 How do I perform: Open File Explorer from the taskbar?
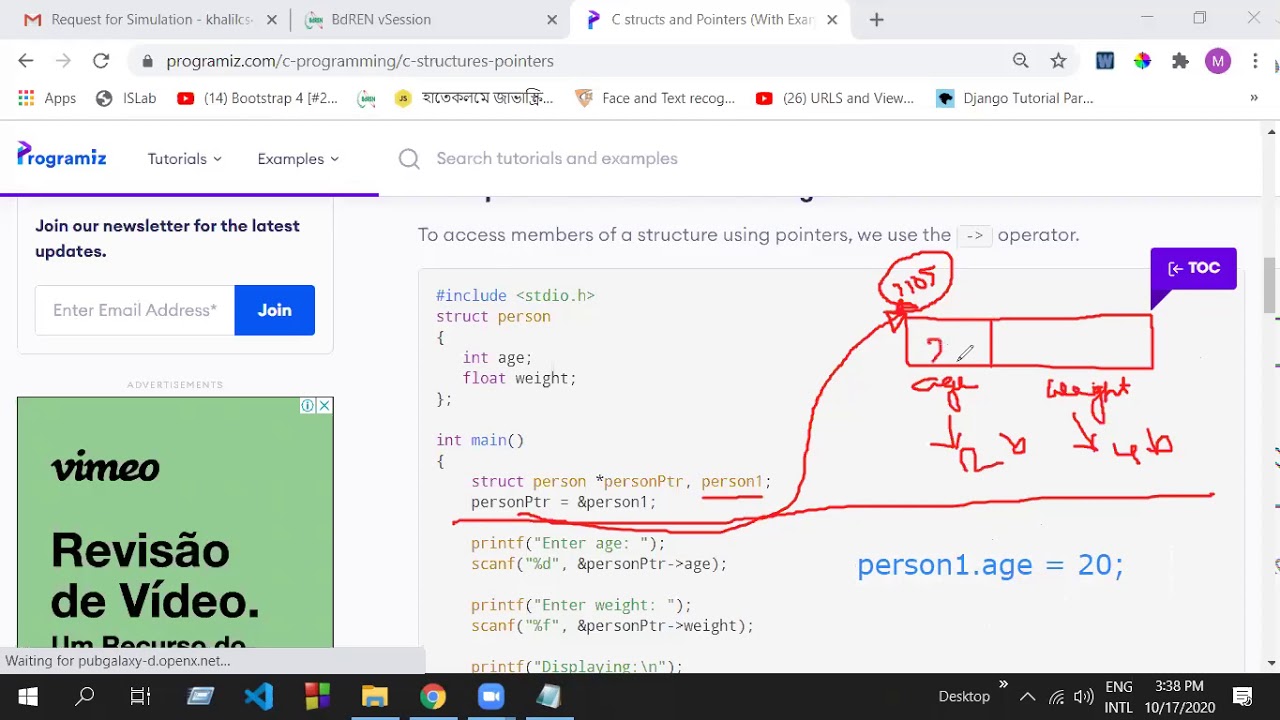[375, 696]
